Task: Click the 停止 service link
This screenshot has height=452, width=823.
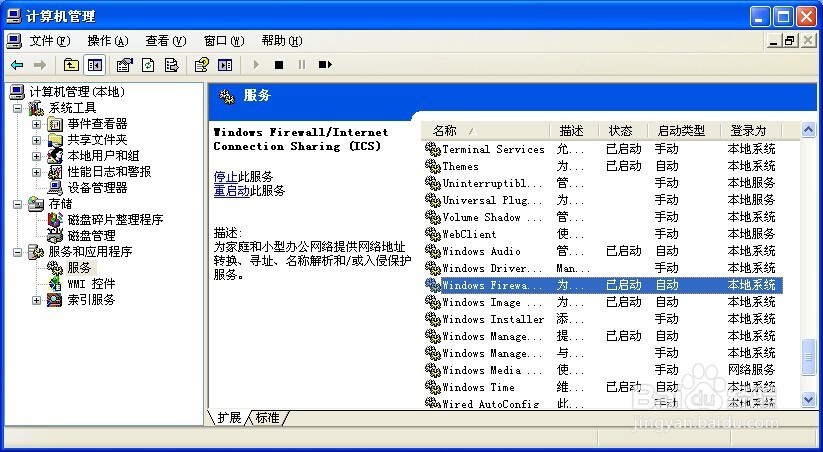Action: pos(226,176)
